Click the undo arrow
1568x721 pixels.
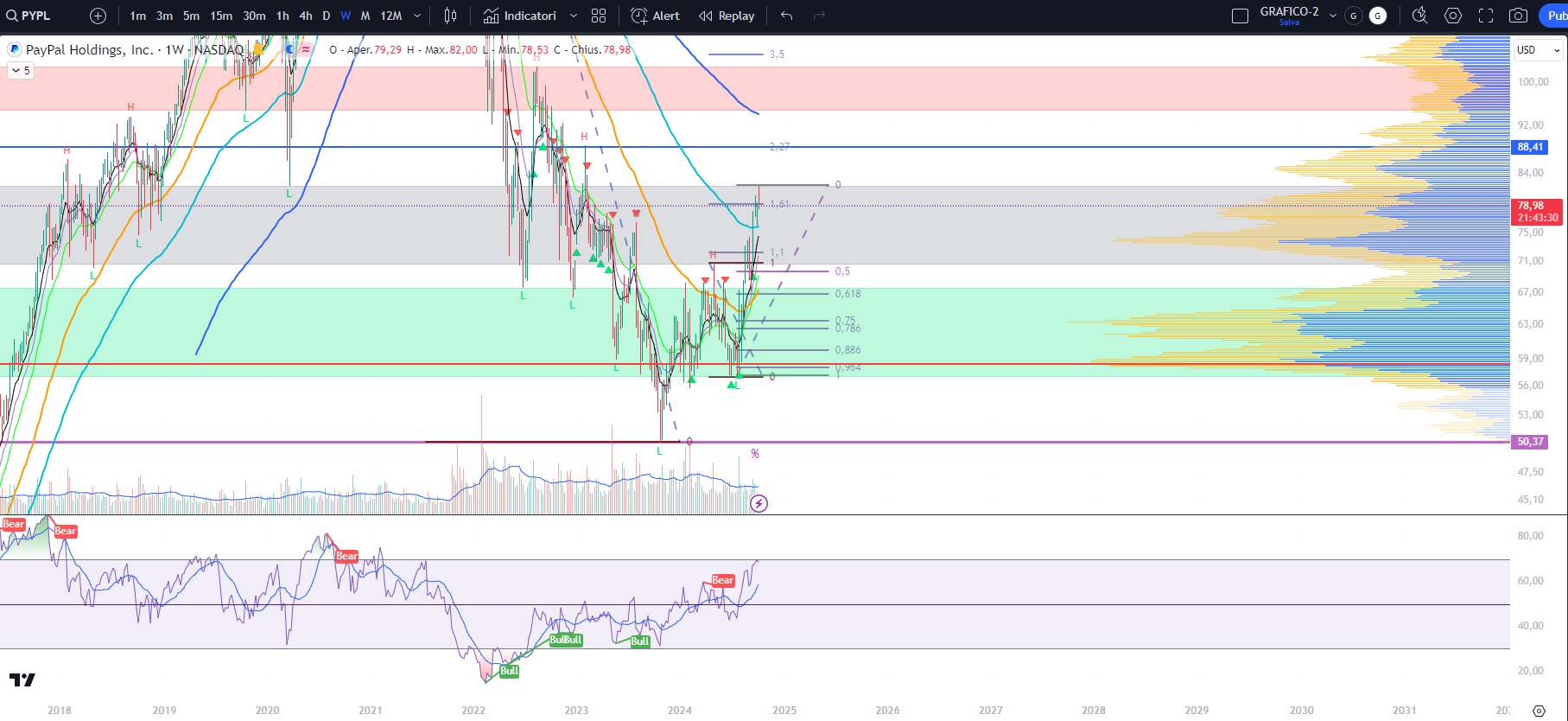coord(786,16)
